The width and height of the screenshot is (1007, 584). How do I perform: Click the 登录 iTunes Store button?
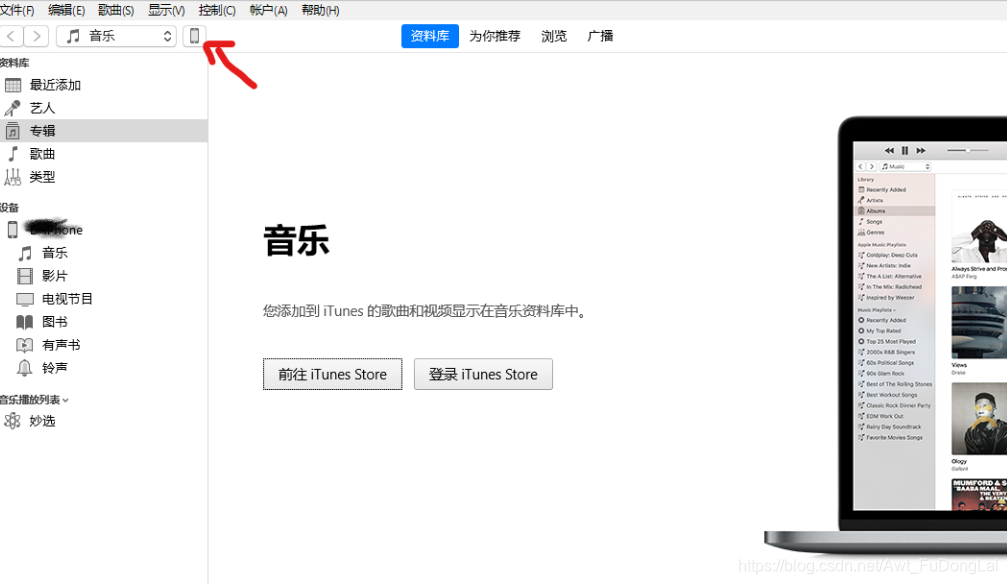click(x=483, y=374)
